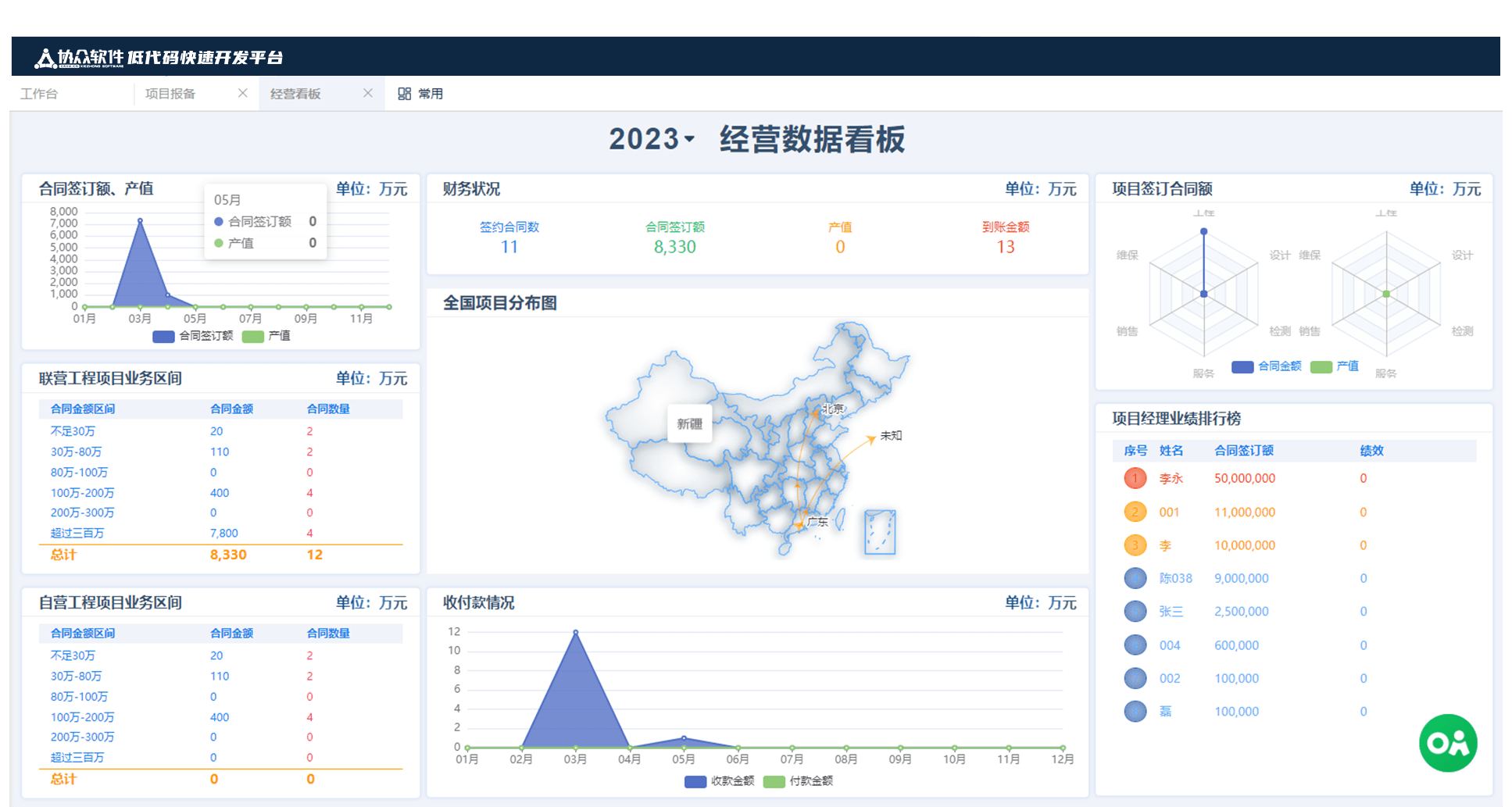The height and width of the screenshot is (807, 1512).
Task: Click the rank 2 medal icon for 001
Action: (x=1135, y=512)
